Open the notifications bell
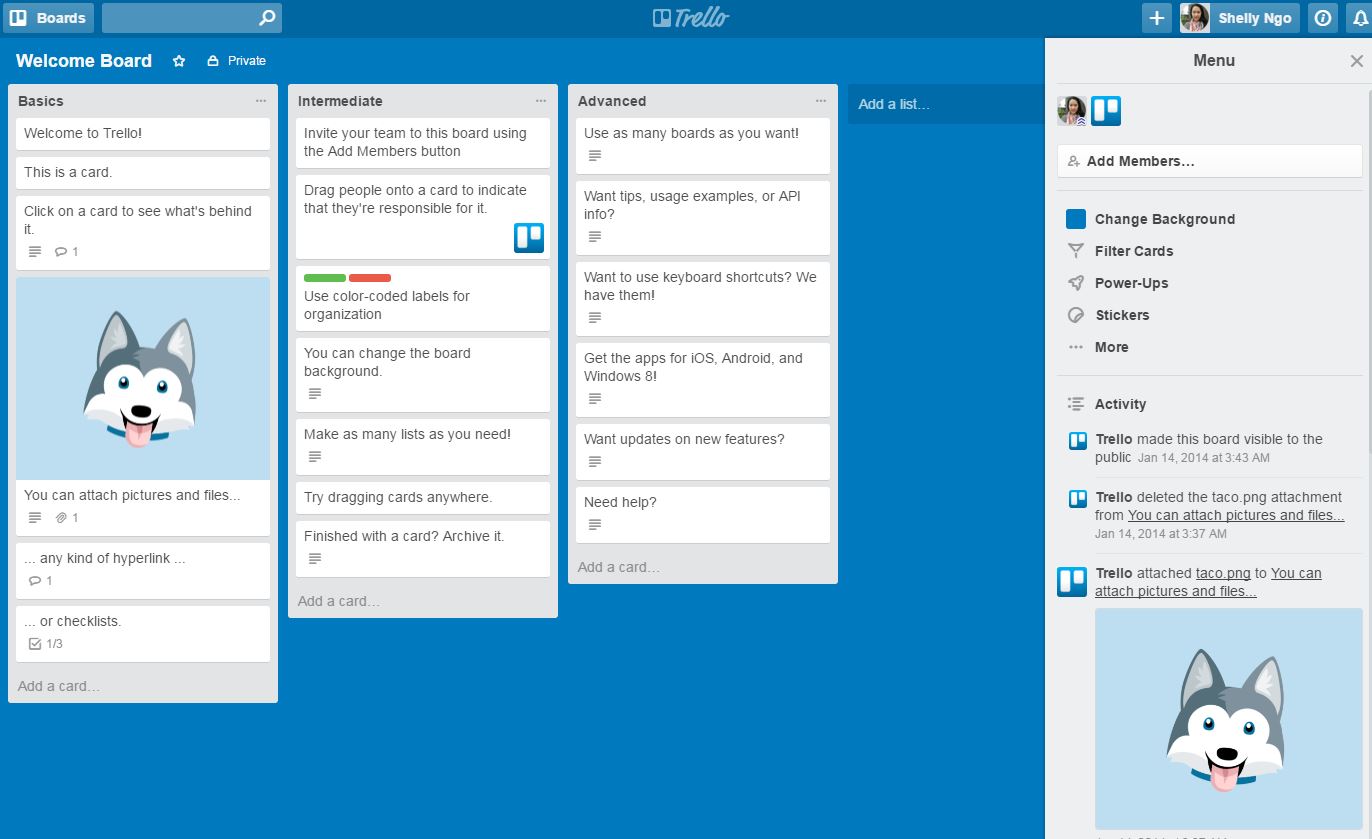The height and width of the screenshot is (839, 1372). [1359, 18]
